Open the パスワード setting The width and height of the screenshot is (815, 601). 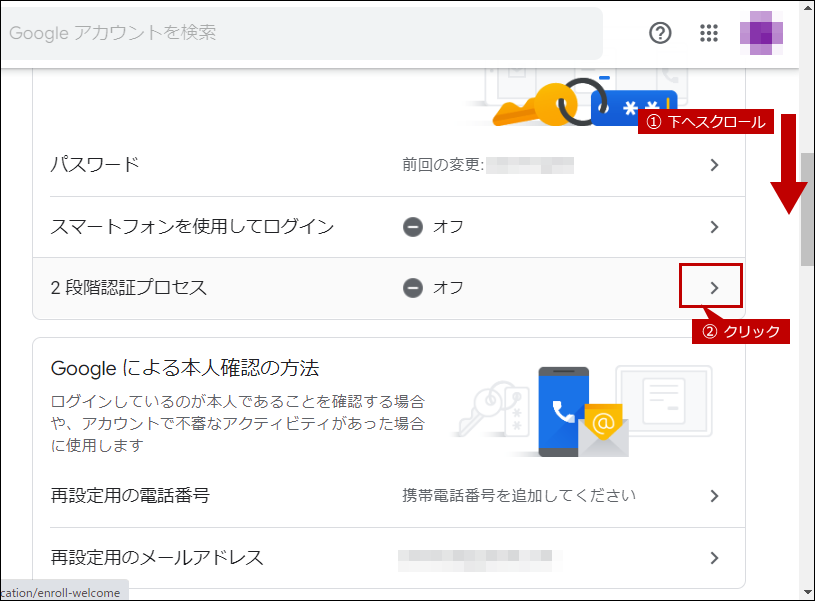[x=389, y=165]
